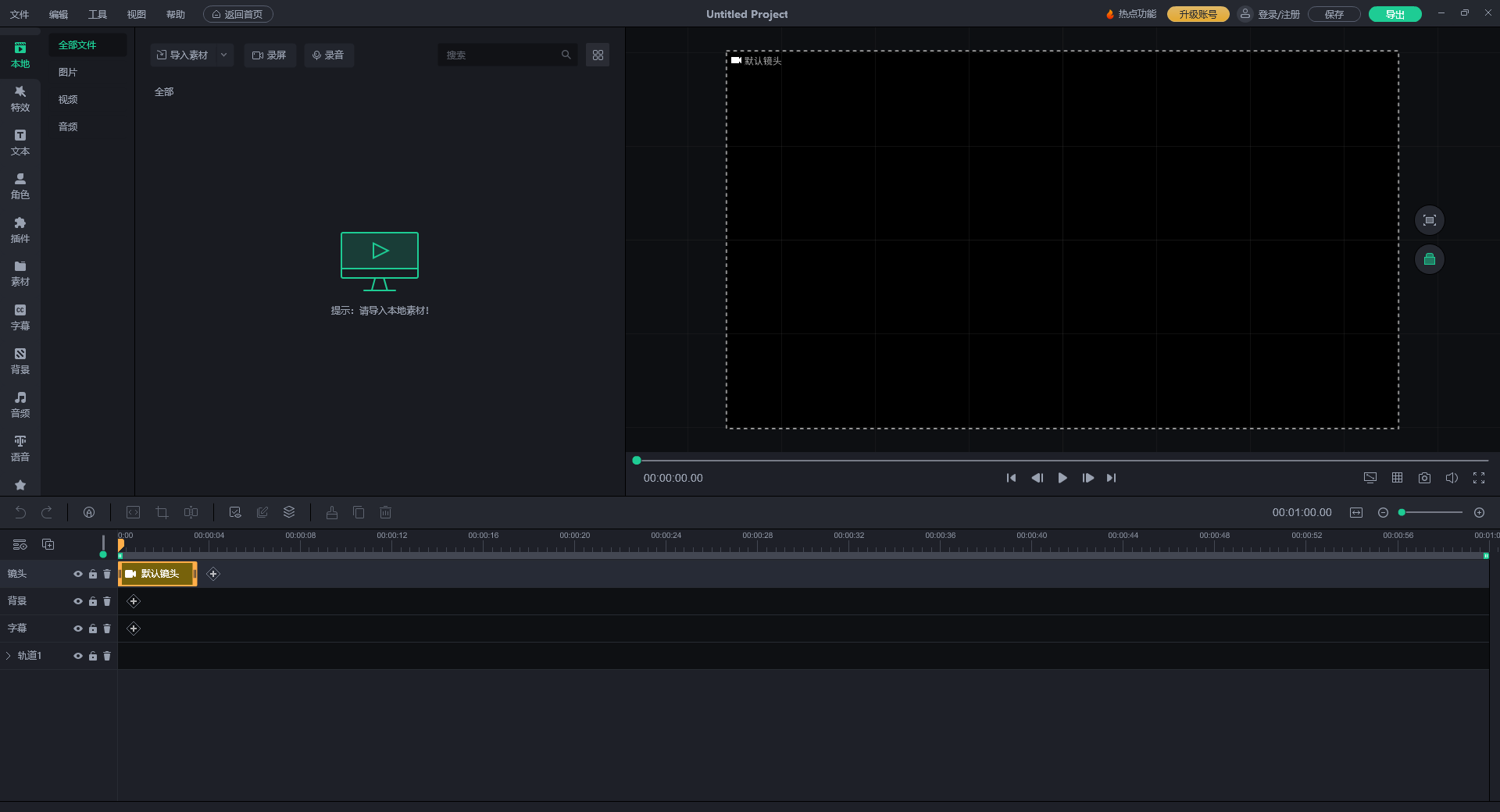Take a snapshot with the camera icon
The width and height of the screenshot is (1500, 812).
1424,478
